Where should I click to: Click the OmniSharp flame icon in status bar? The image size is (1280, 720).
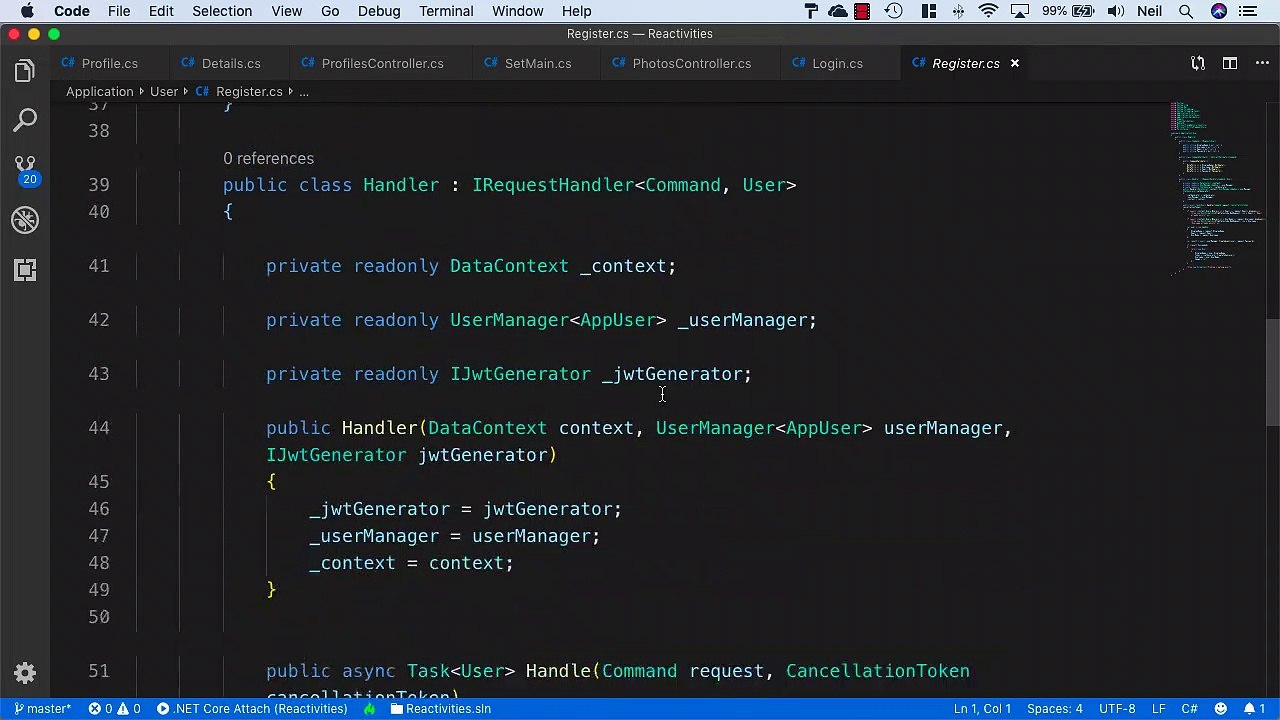click(x=369, y=709)
